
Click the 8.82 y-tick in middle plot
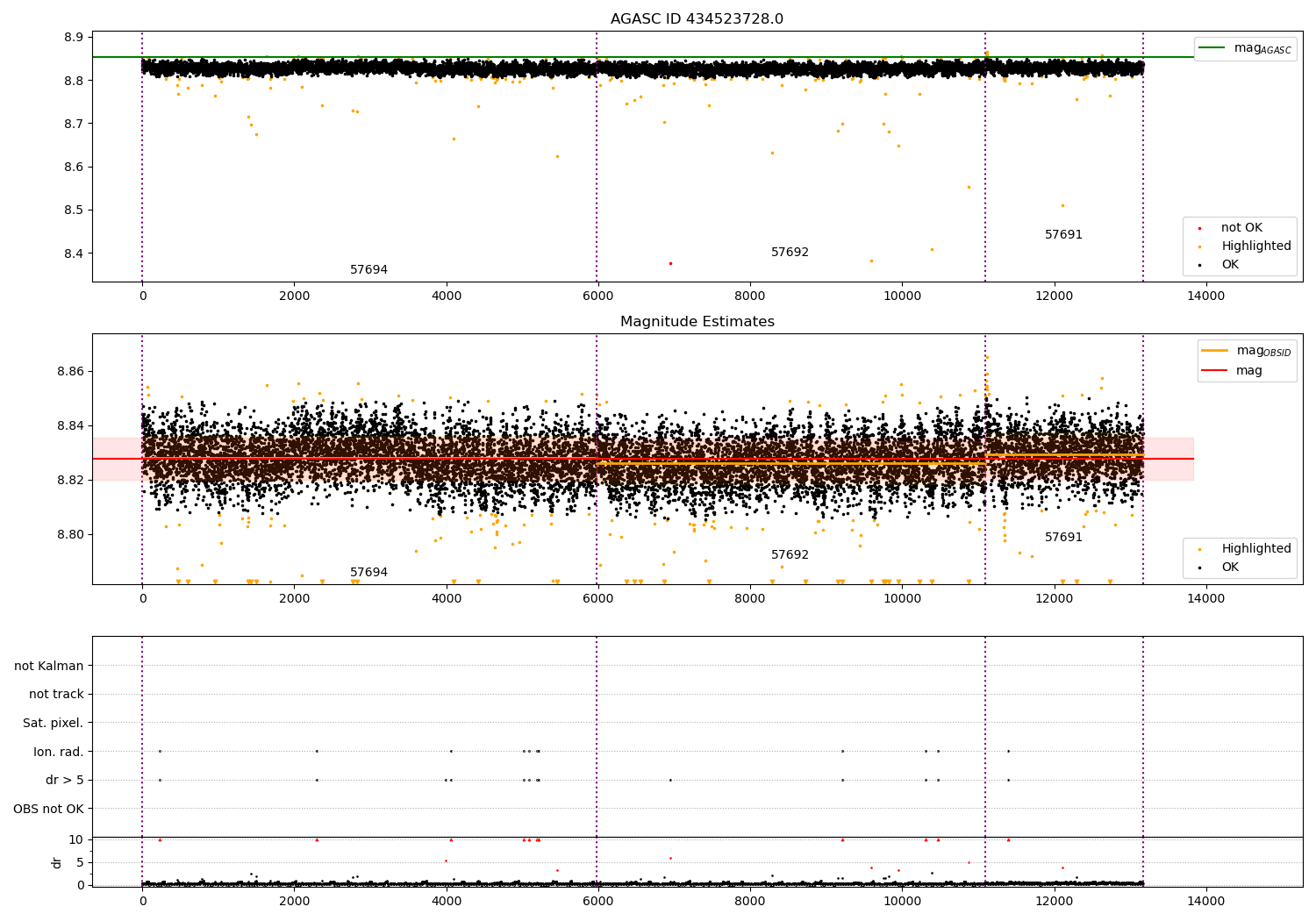click(69, 481)
